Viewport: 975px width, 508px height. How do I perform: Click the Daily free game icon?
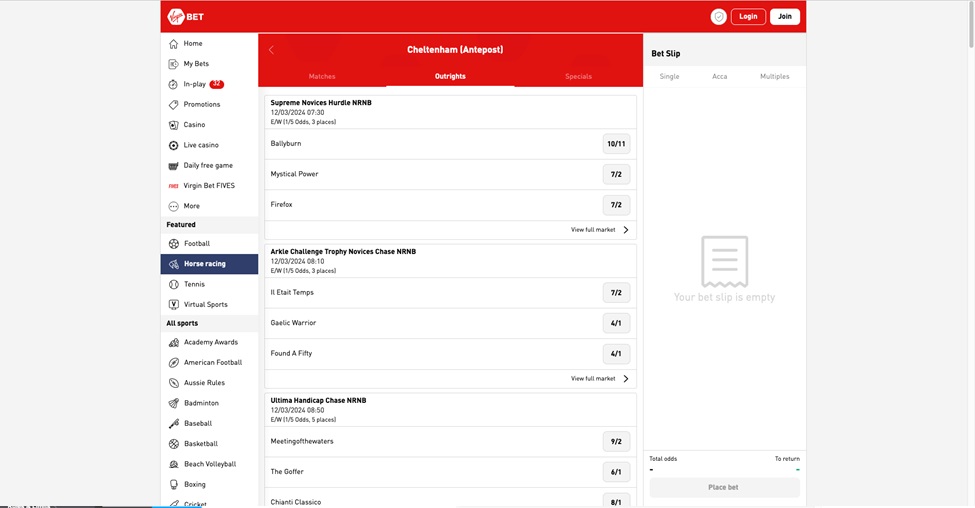(174, 166)
